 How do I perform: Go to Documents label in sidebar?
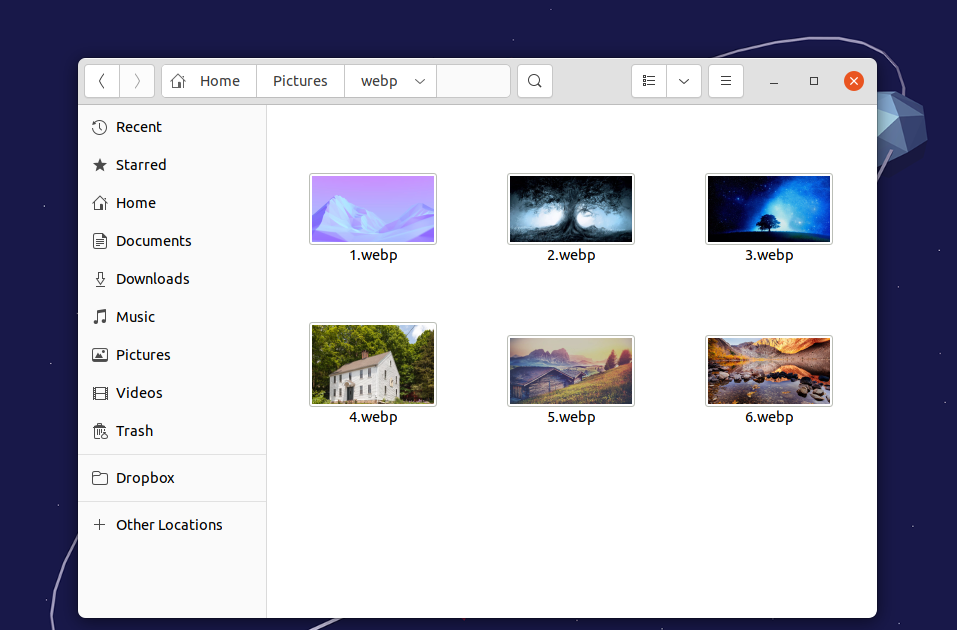click(x=154, y=241)
